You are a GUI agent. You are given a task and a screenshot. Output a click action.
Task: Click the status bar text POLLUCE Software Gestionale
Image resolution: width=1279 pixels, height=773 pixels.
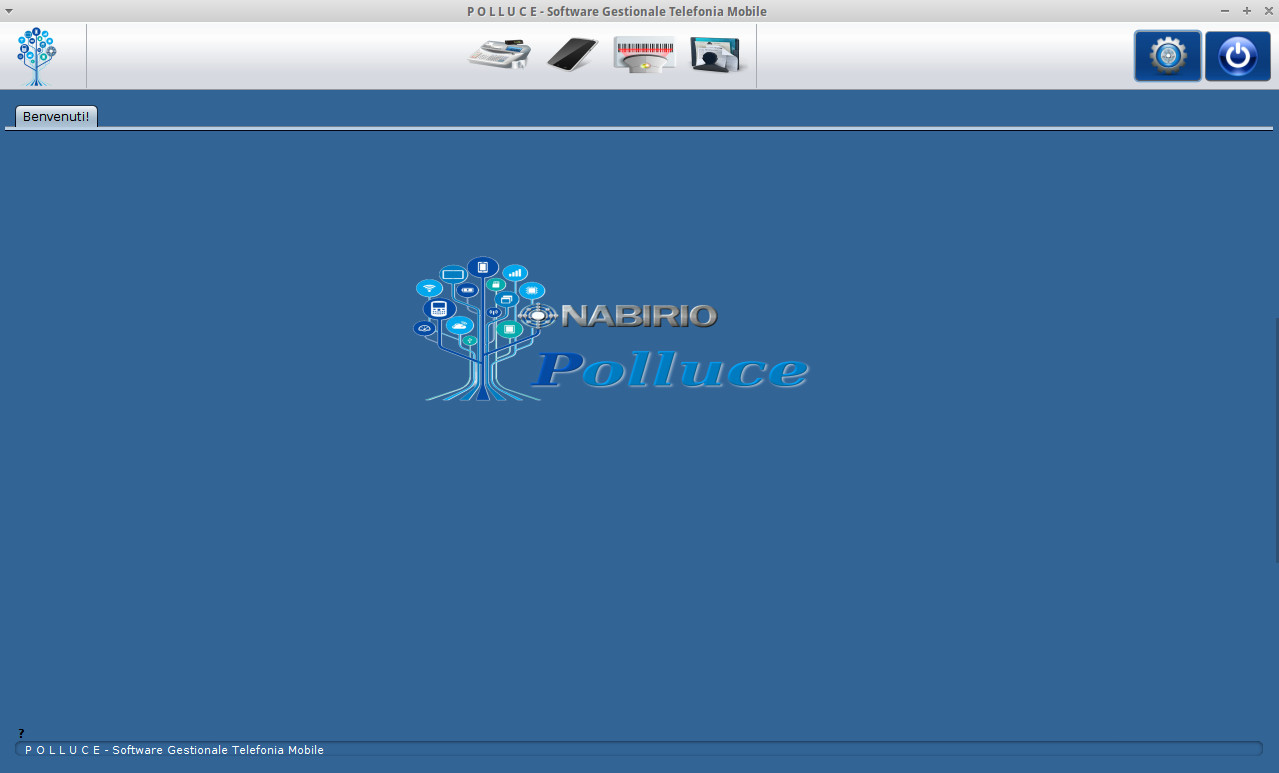point(174,749)
